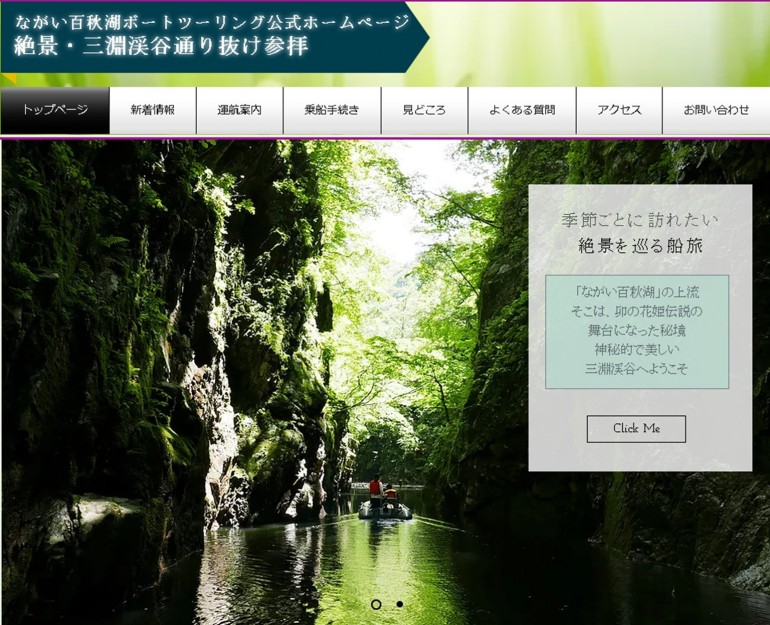Click the 絶景・三淵渓谷通り抜け参拝 heading

point(162,46)
